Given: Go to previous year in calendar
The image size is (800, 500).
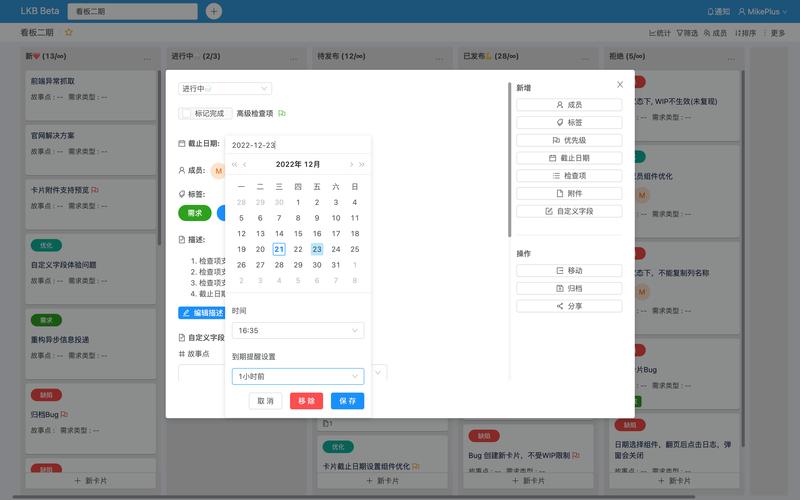Looking at the screenshot, I should pyautogui.click(x=235, y=164).
